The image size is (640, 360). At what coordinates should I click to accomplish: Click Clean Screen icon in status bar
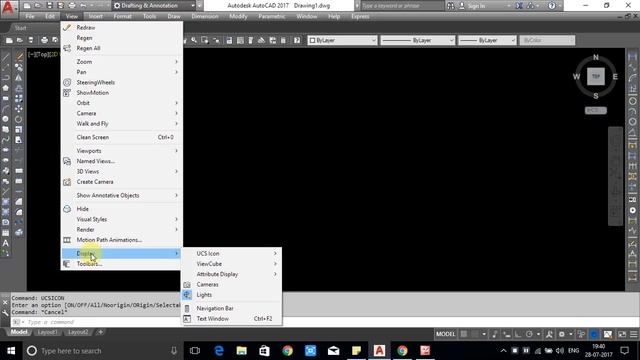pos(622,334)
